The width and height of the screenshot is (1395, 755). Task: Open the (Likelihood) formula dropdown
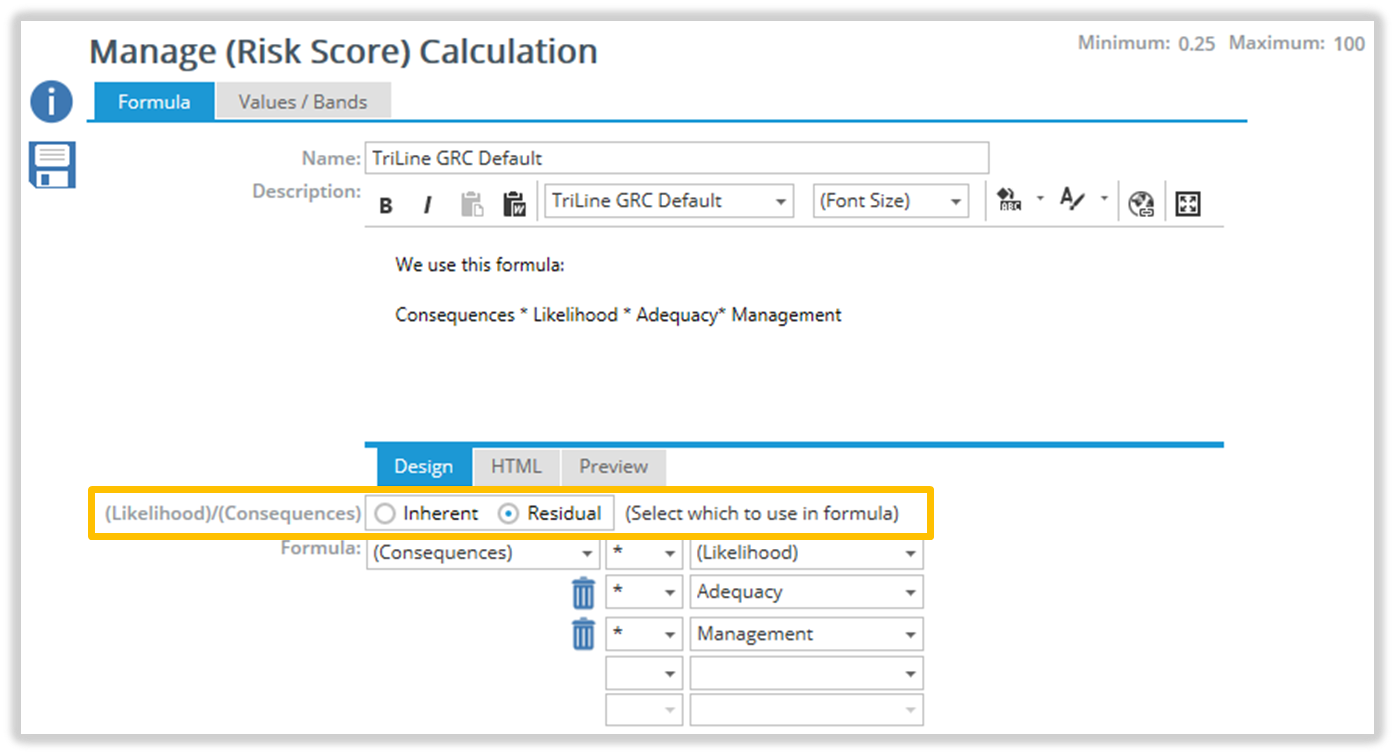pyautogui.click(x=806, y=553)
